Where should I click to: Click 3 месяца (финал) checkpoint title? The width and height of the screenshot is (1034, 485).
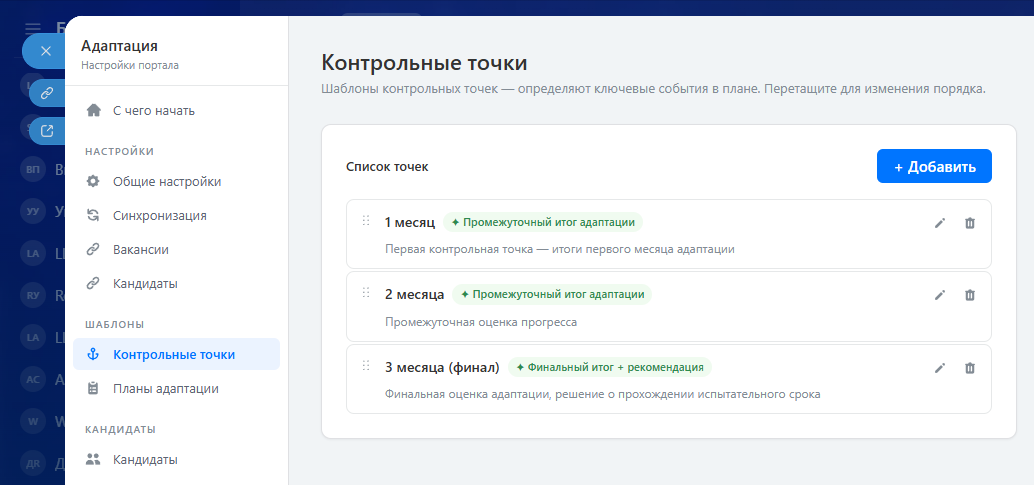442,367
